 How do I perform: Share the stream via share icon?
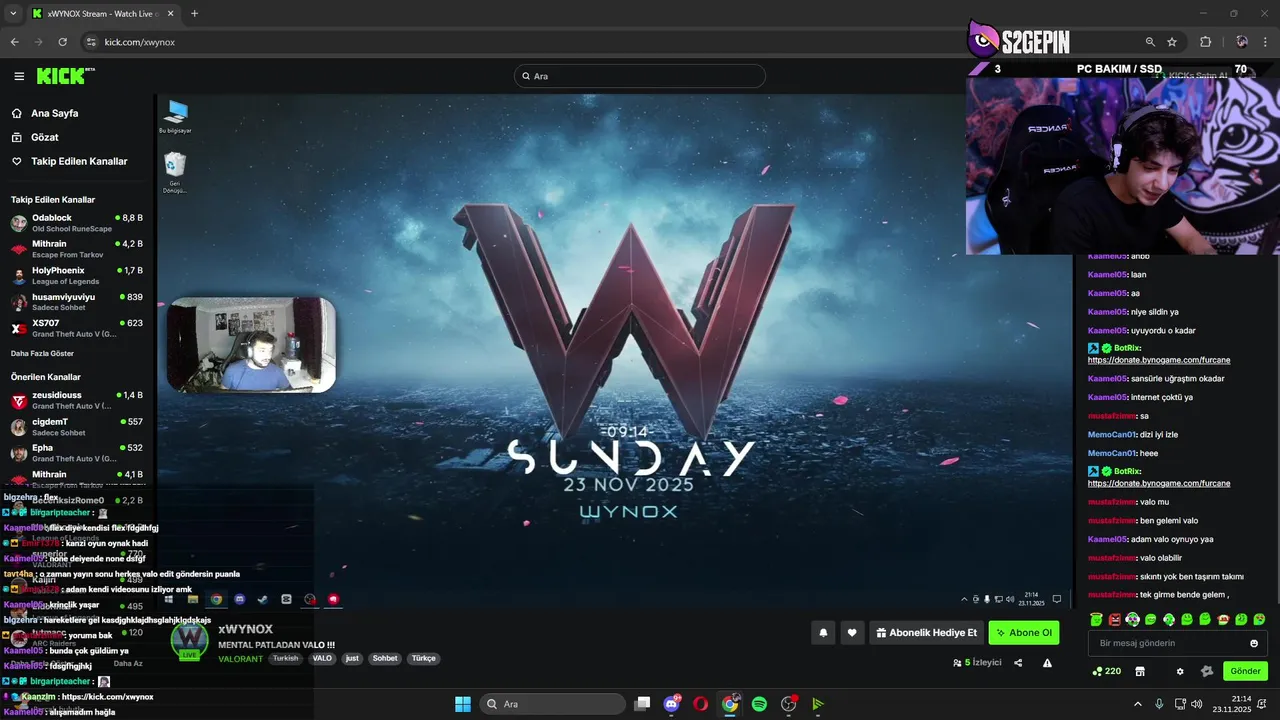point(1018,662)
